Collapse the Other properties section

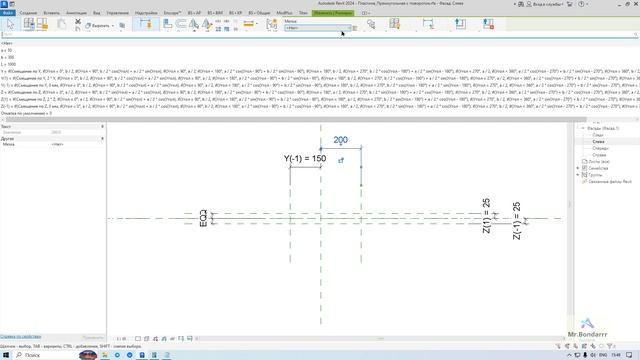[x=102, y=139]
